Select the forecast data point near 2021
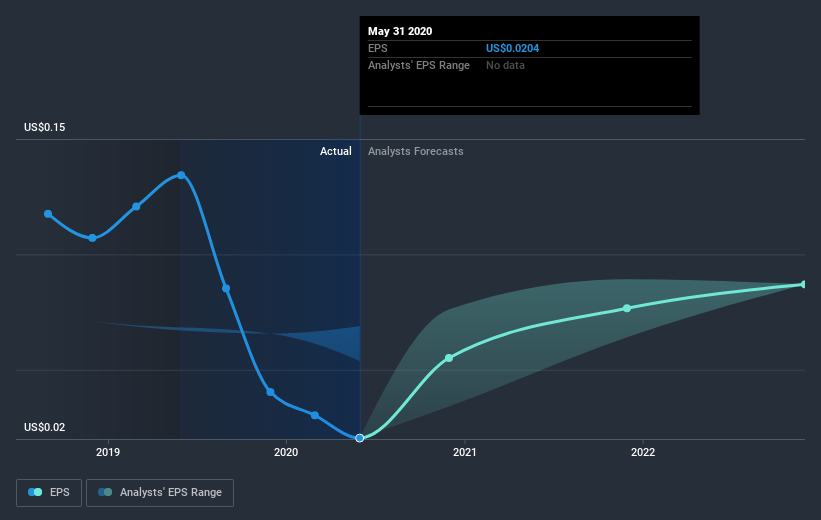This screenshot has height=520, width=821. 449,358
